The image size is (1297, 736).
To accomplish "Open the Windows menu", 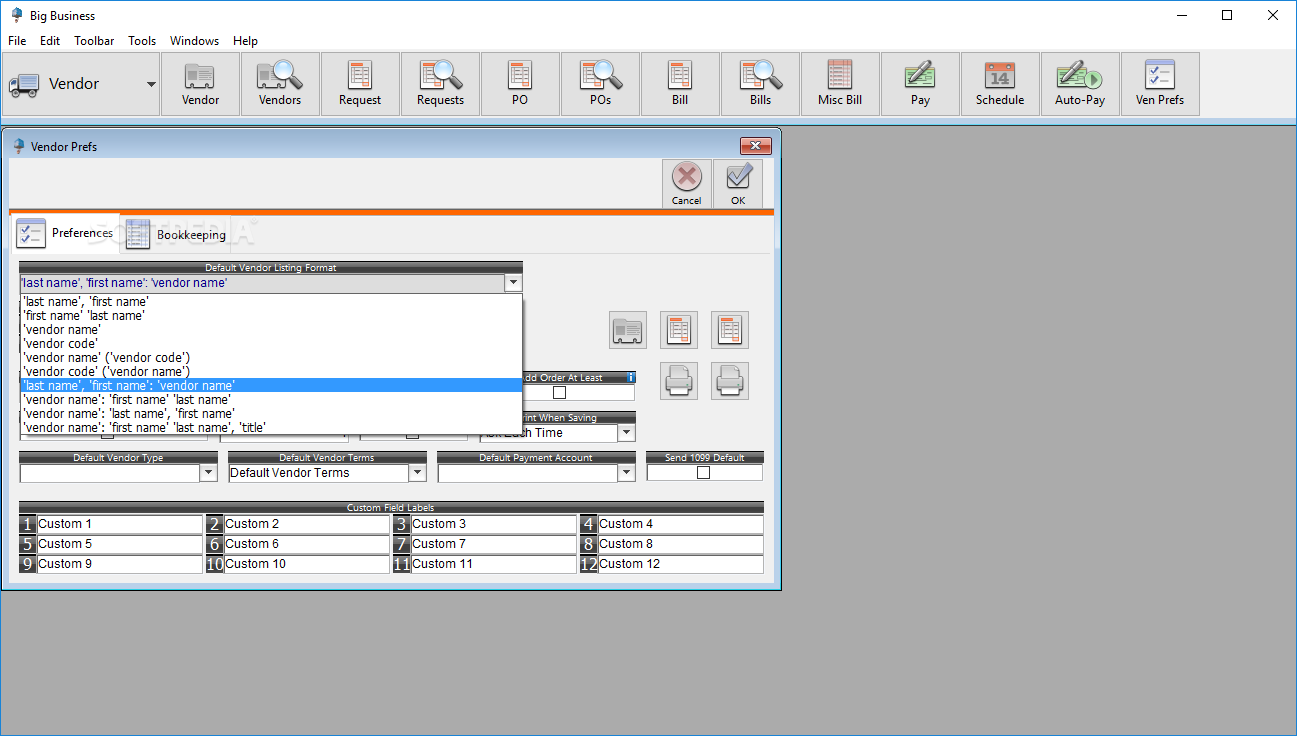I will (194, 41).
